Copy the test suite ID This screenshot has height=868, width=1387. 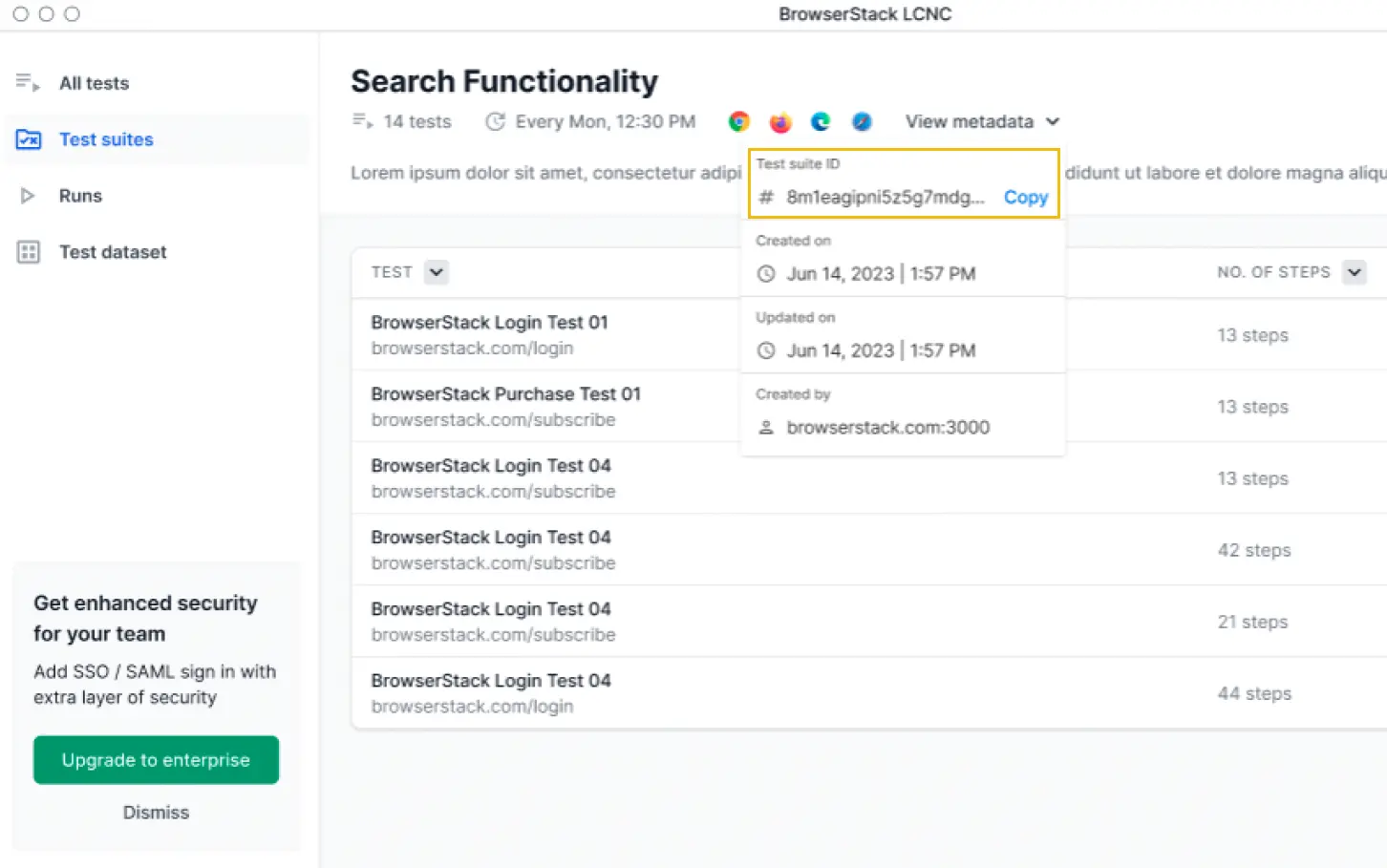1025,198
